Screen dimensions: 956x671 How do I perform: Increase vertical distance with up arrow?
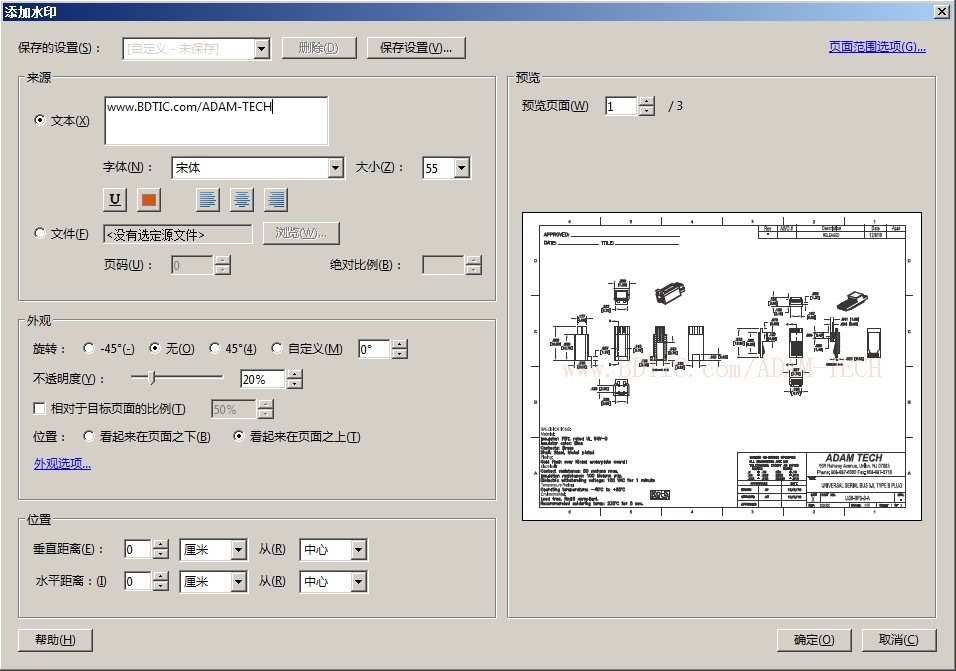tap(161, 545)
